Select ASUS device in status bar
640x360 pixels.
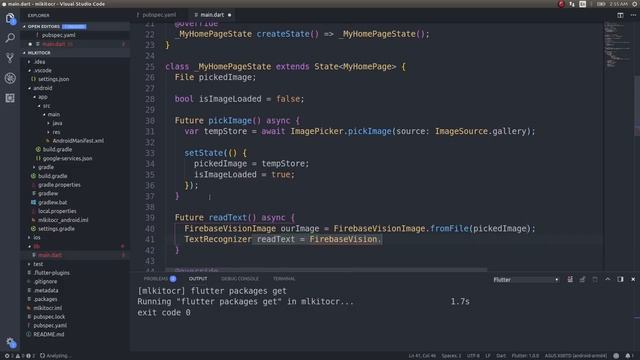point(576,356)
